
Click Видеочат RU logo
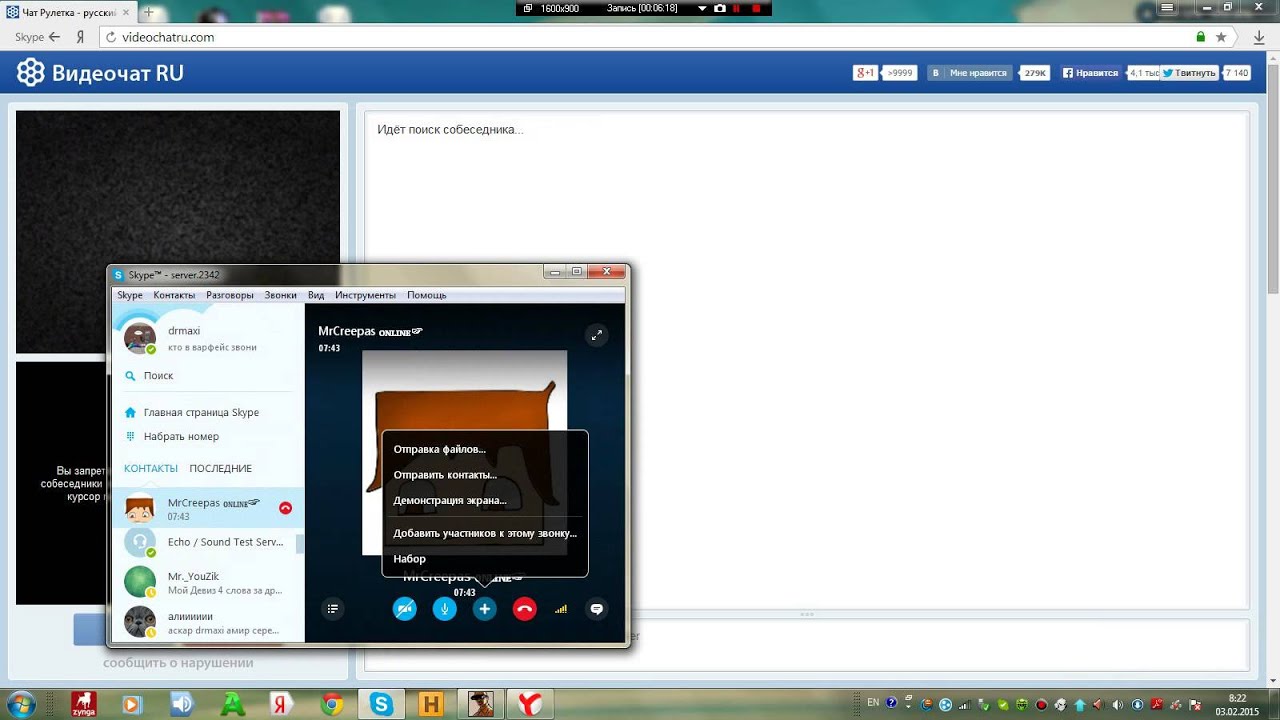click(100, 73)
